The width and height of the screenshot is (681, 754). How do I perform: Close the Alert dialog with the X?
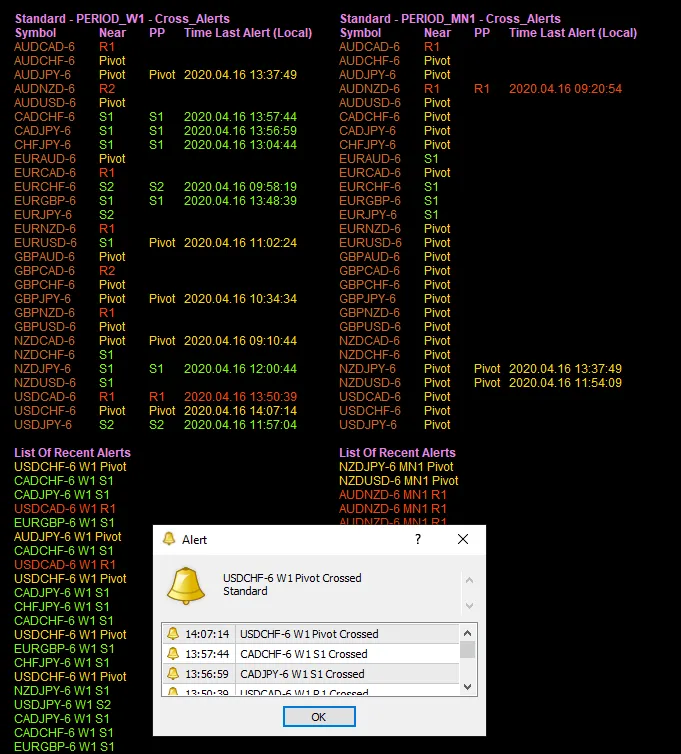(x=463, y=539)
